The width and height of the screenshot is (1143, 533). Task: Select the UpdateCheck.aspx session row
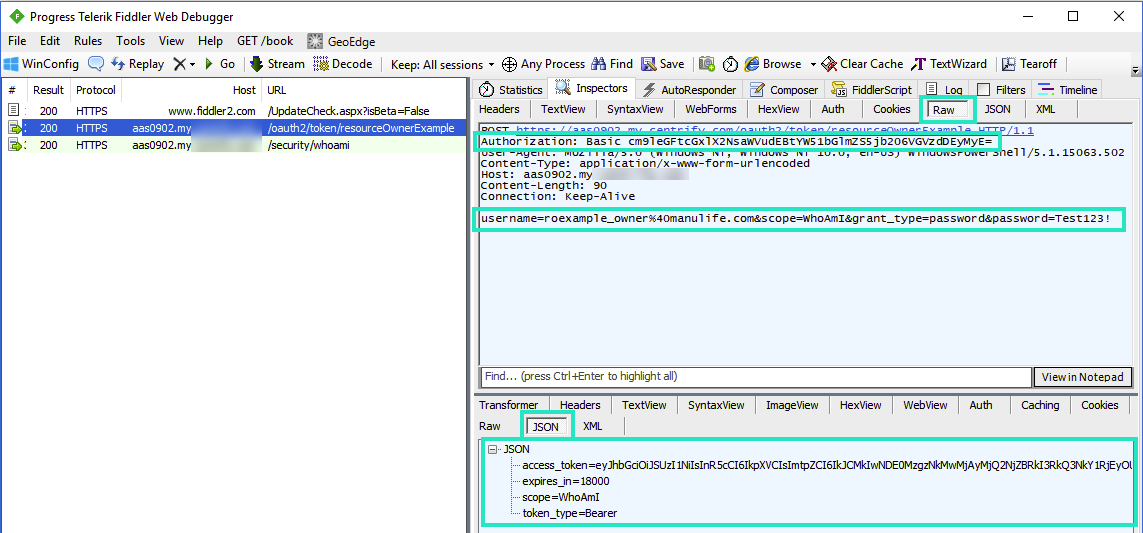233,112
